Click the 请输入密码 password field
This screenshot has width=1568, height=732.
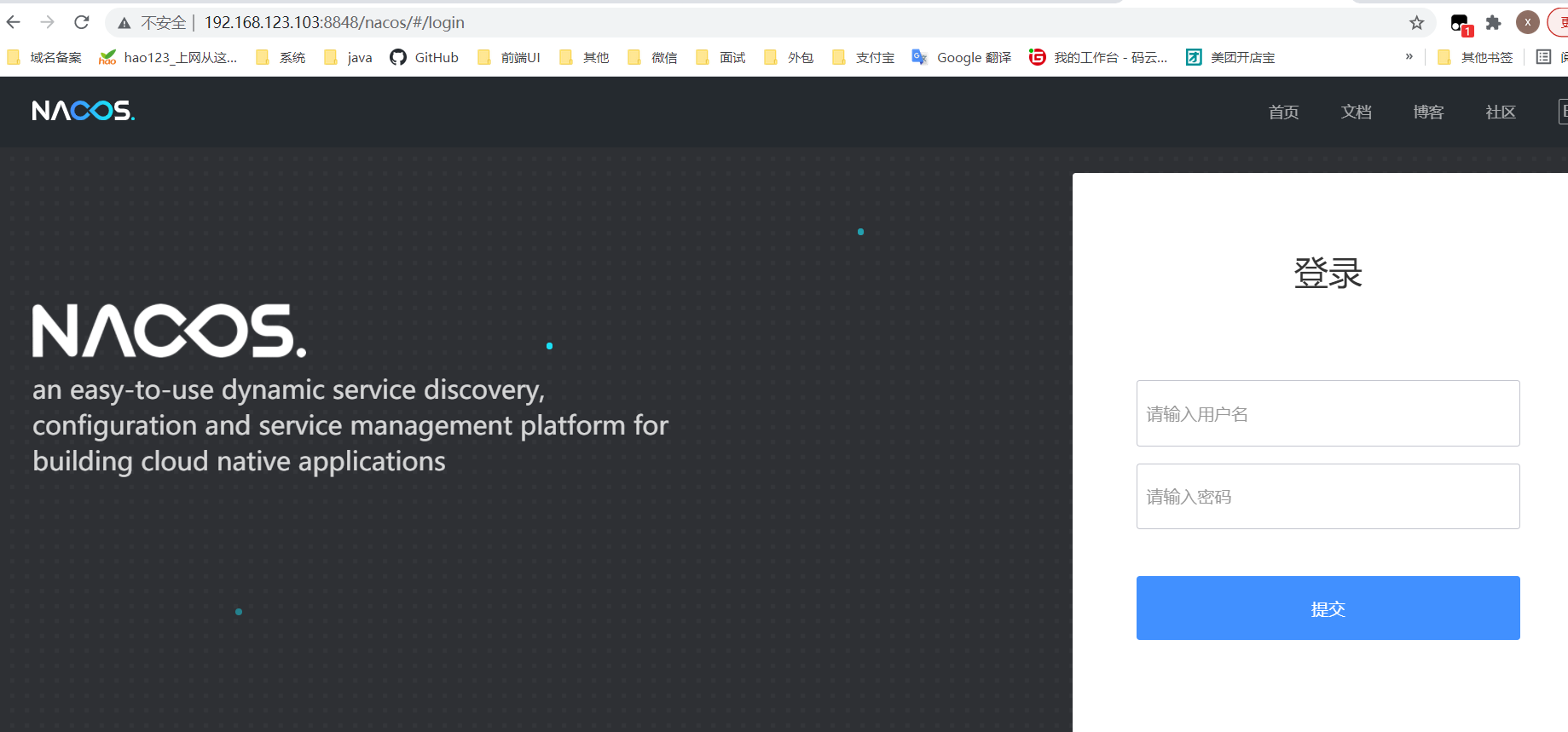pyautogui.click(x=1328, y=496)
